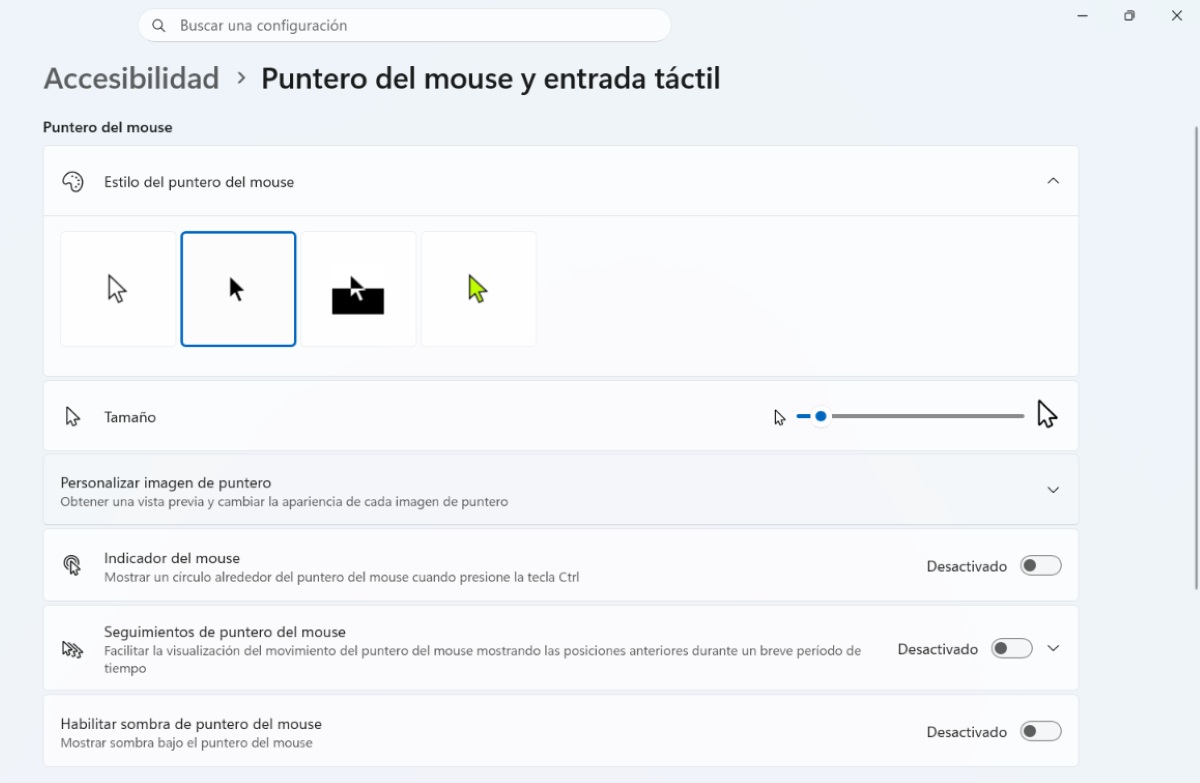
Task: Click the Puntero del mouse section heading
Action: 108,127
